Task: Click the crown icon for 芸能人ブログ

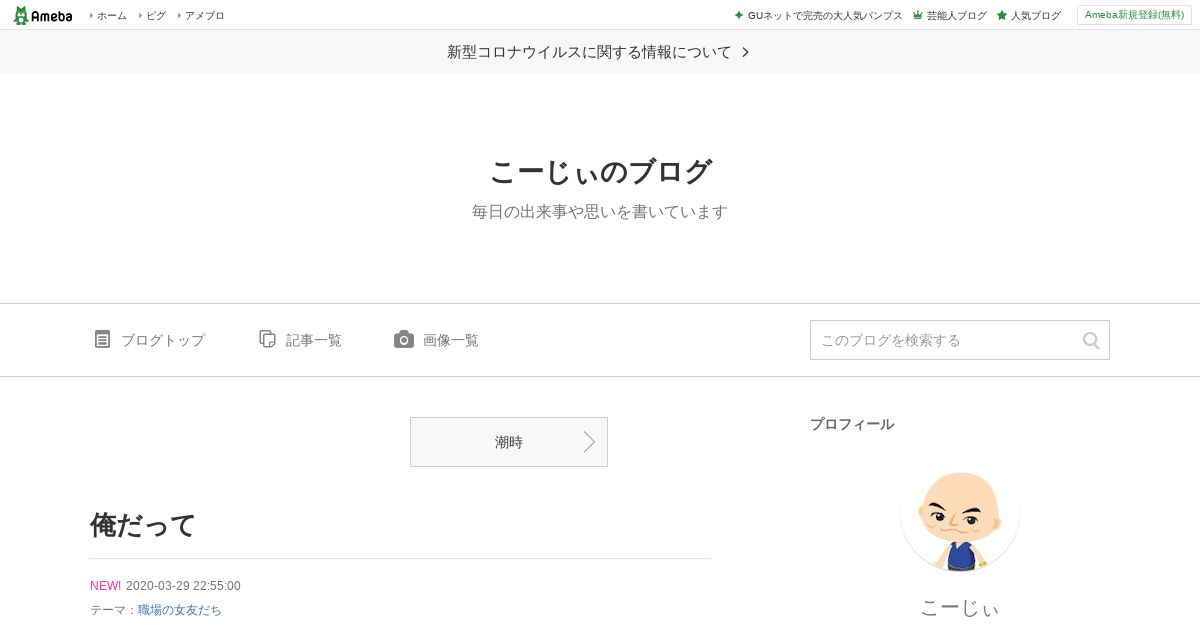Action: (x=918, y=15)
